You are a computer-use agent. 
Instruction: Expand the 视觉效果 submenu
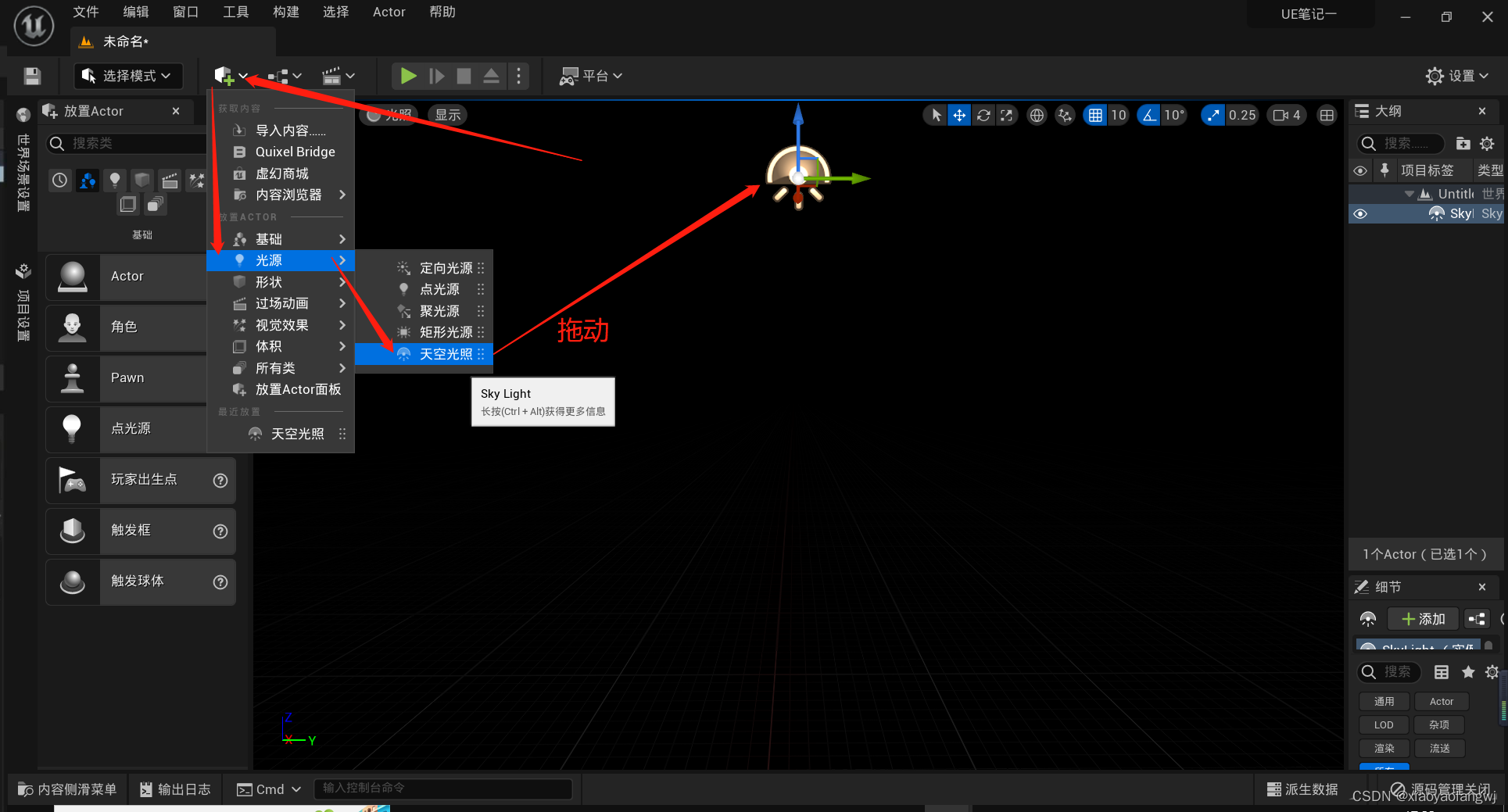pyautogui.click(x=281, y=325)
